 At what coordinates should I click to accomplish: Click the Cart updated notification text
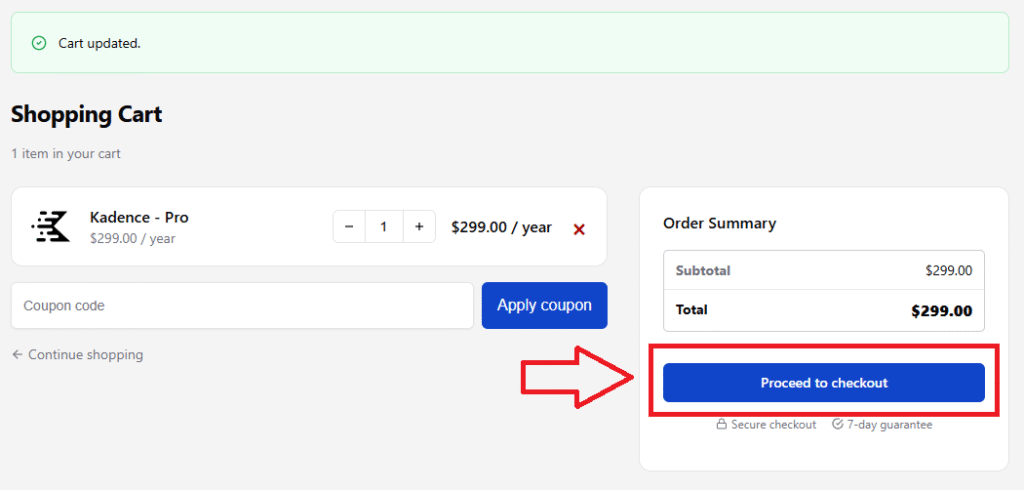[x=99, y=44]
